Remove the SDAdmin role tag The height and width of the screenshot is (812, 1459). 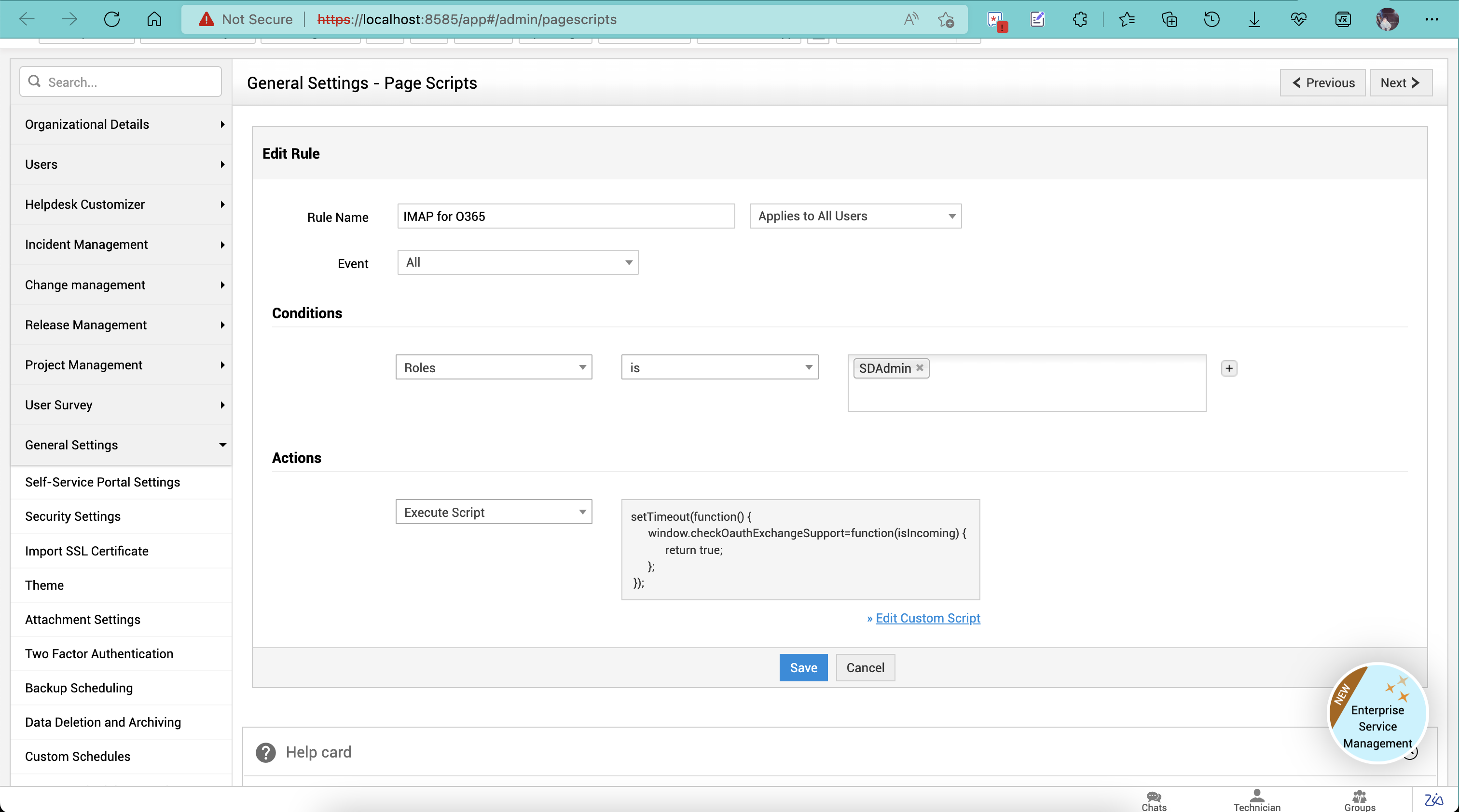coord(920,368)
